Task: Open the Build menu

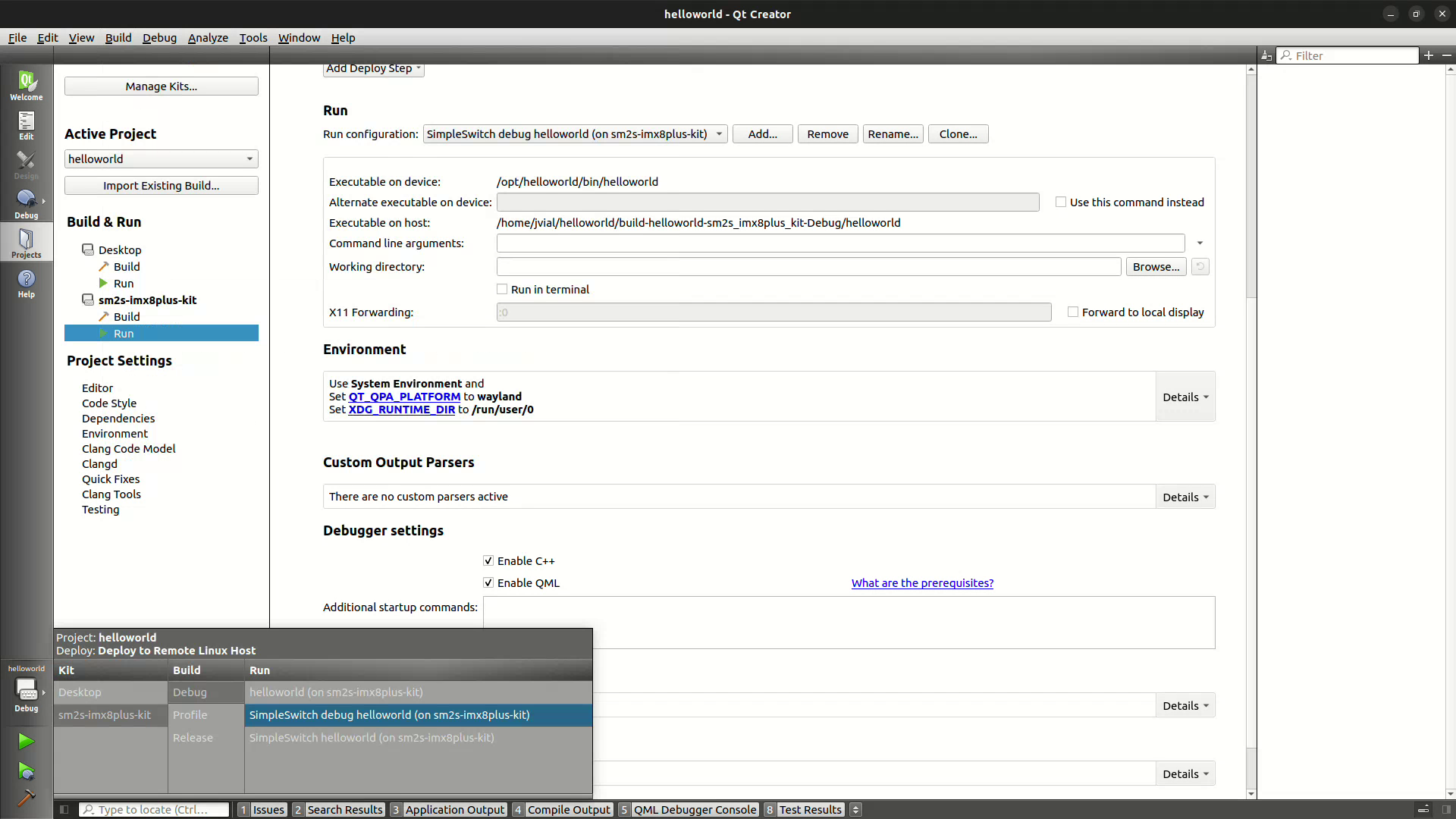Action: pyautogui.click(x=118, y=38)
